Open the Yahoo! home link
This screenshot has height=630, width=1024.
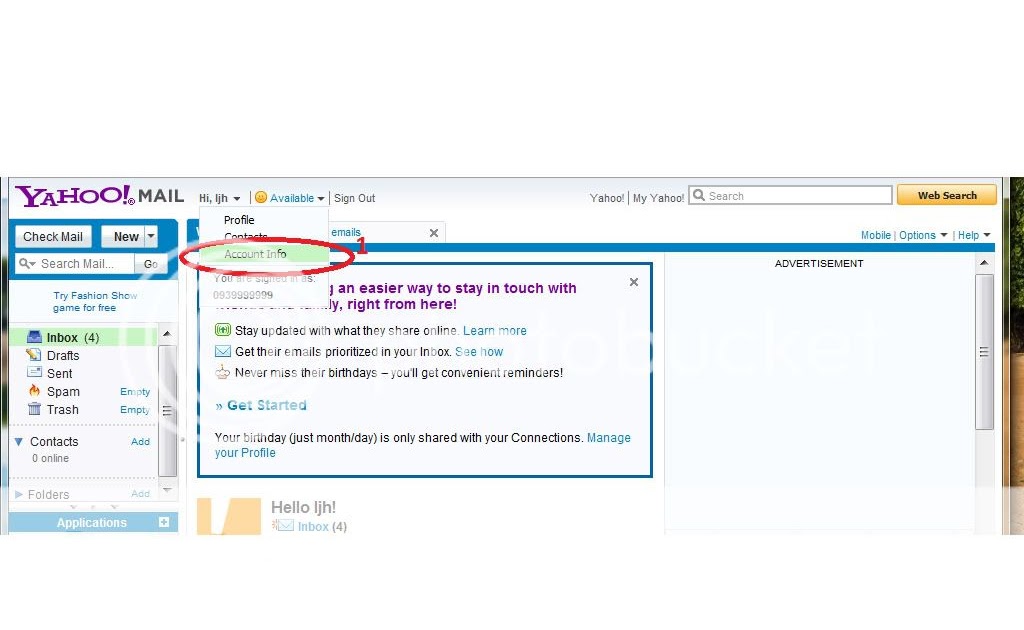tap(607, 198)
